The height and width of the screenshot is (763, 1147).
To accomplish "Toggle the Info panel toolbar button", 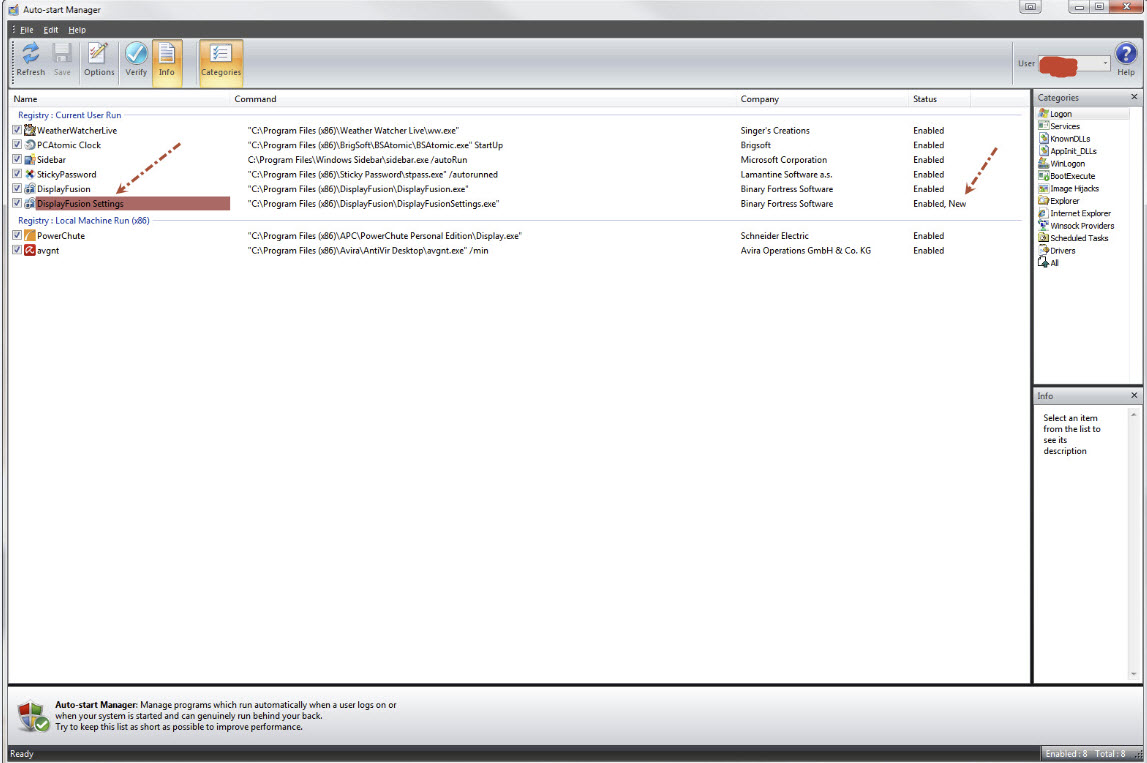I will 167,58.
